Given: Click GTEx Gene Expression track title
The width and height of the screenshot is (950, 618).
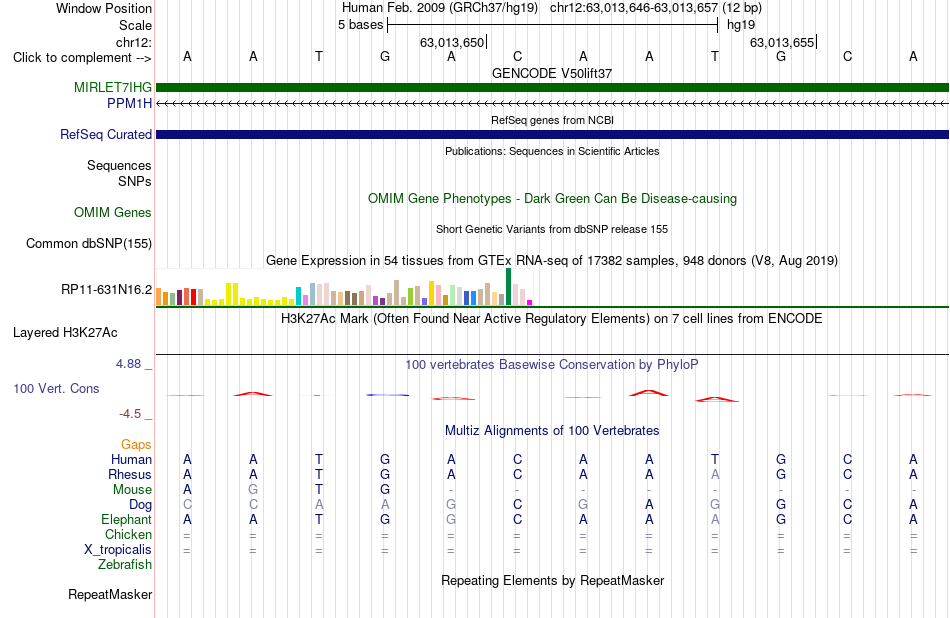Looking at the screenshot, I should [552, 261].
